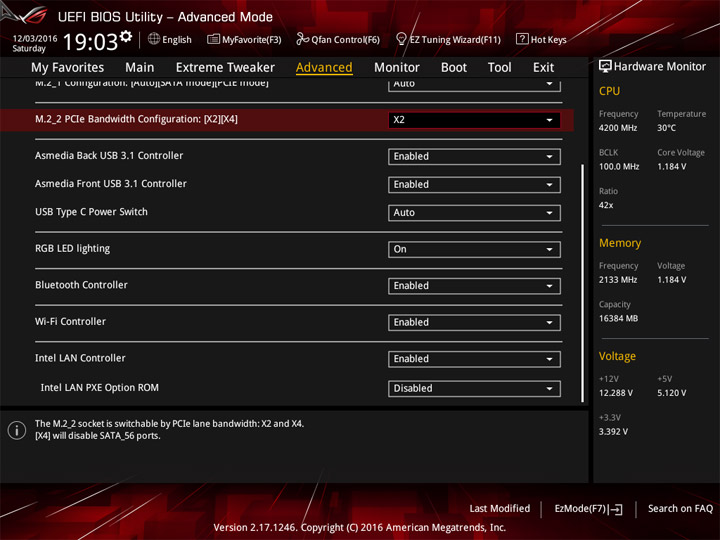This screenshot has width=720, height=540.
Task: Open Asmedia Front USB 3.1 Controller dropdown
Action: click(x=474, y=185)
